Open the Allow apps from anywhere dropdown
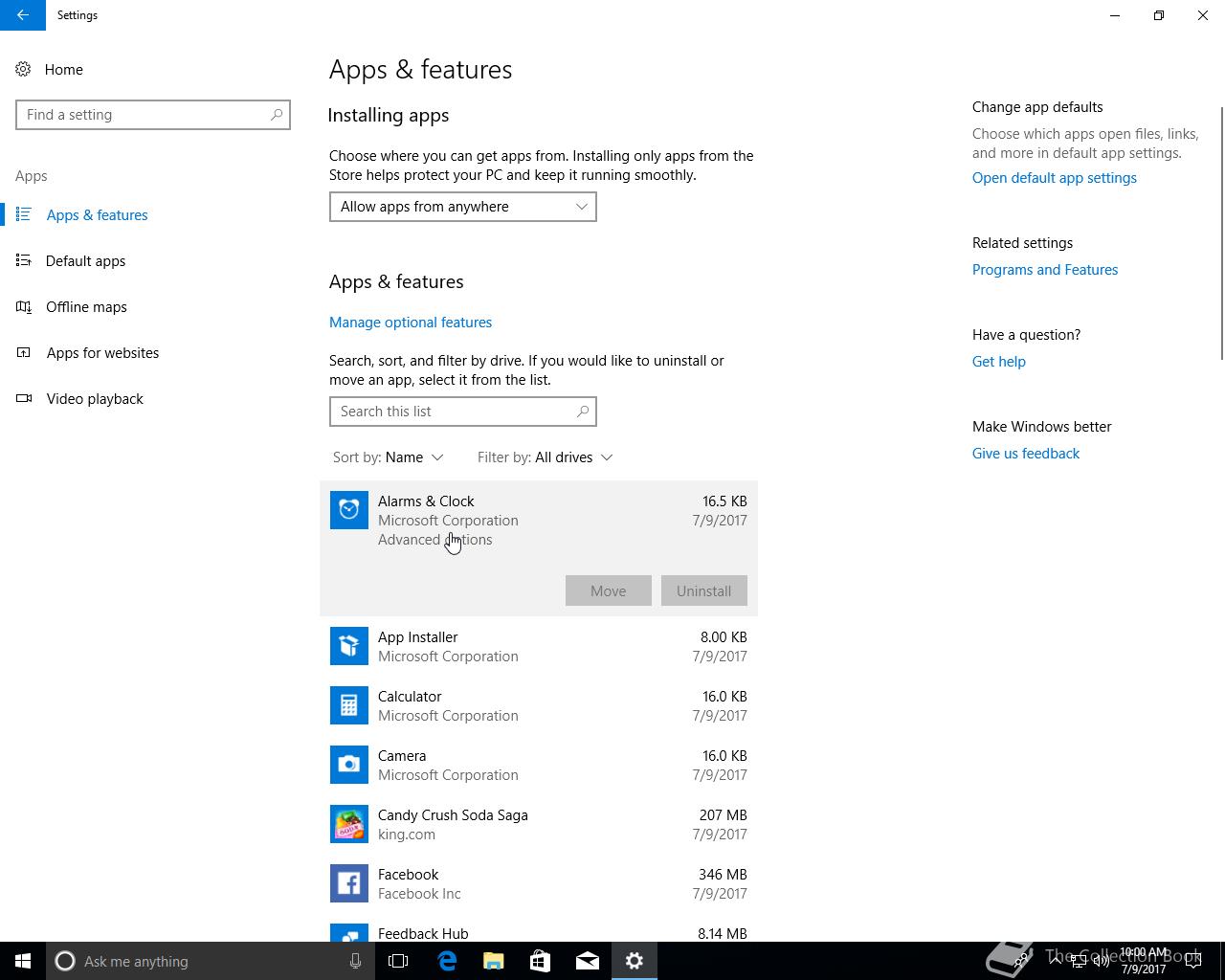The height and width of the screenshot is (980, 1225). [463, 207]
